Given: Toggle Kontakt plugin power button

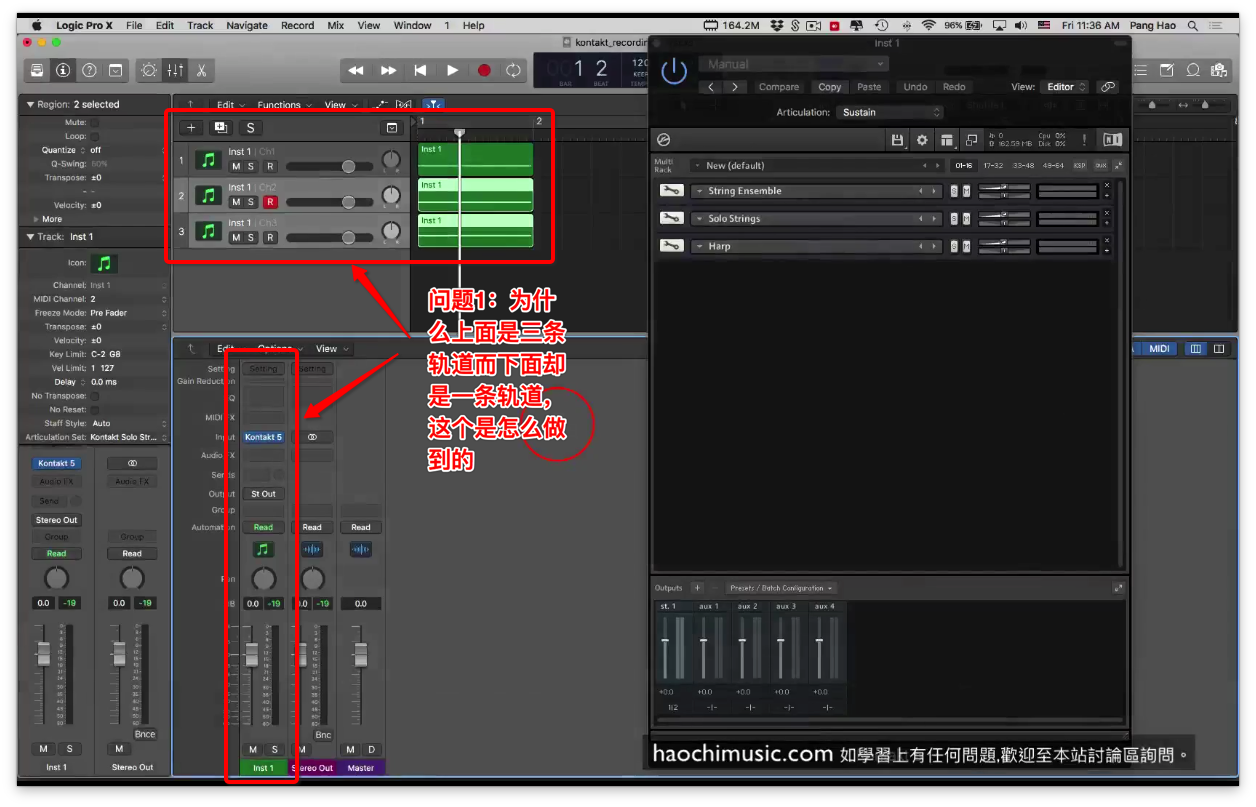Looking at the screenshot, I should click(675, 70).
